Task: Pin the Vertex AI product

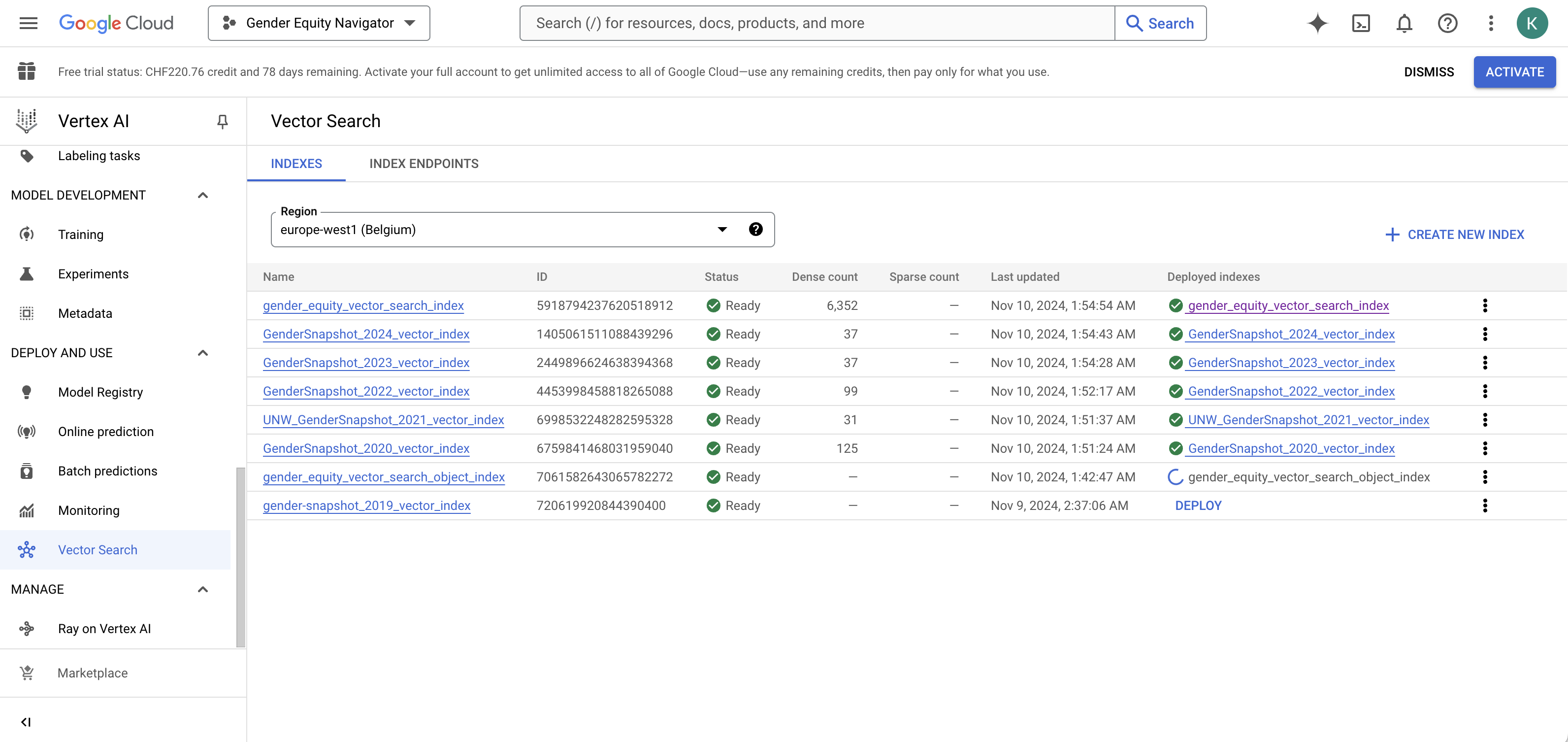Action: pyautogui.click(x=222, y=121)
